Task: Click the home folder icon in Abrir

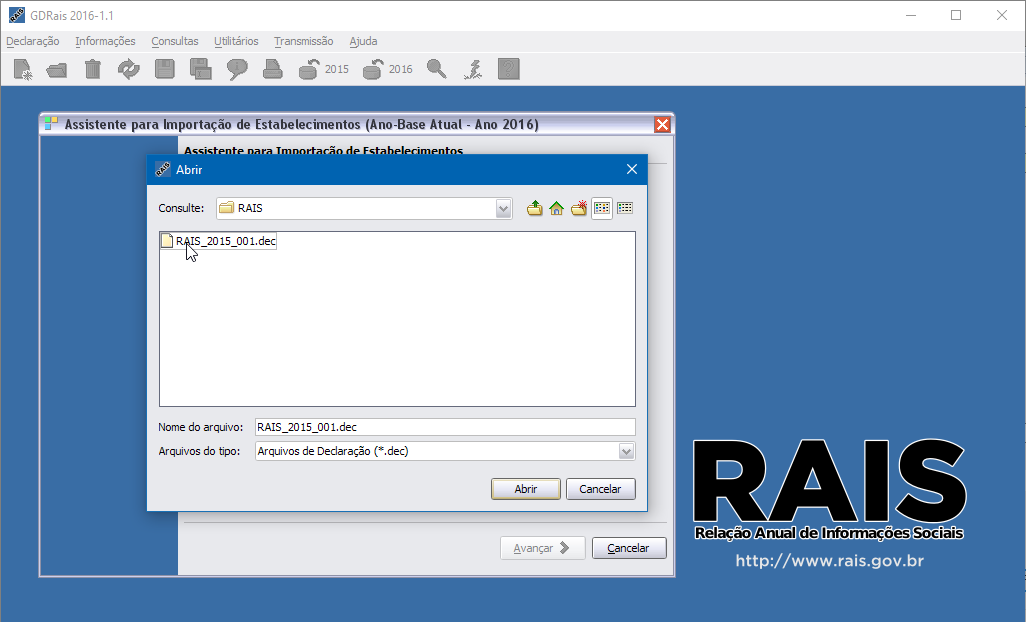Action: 557,208
